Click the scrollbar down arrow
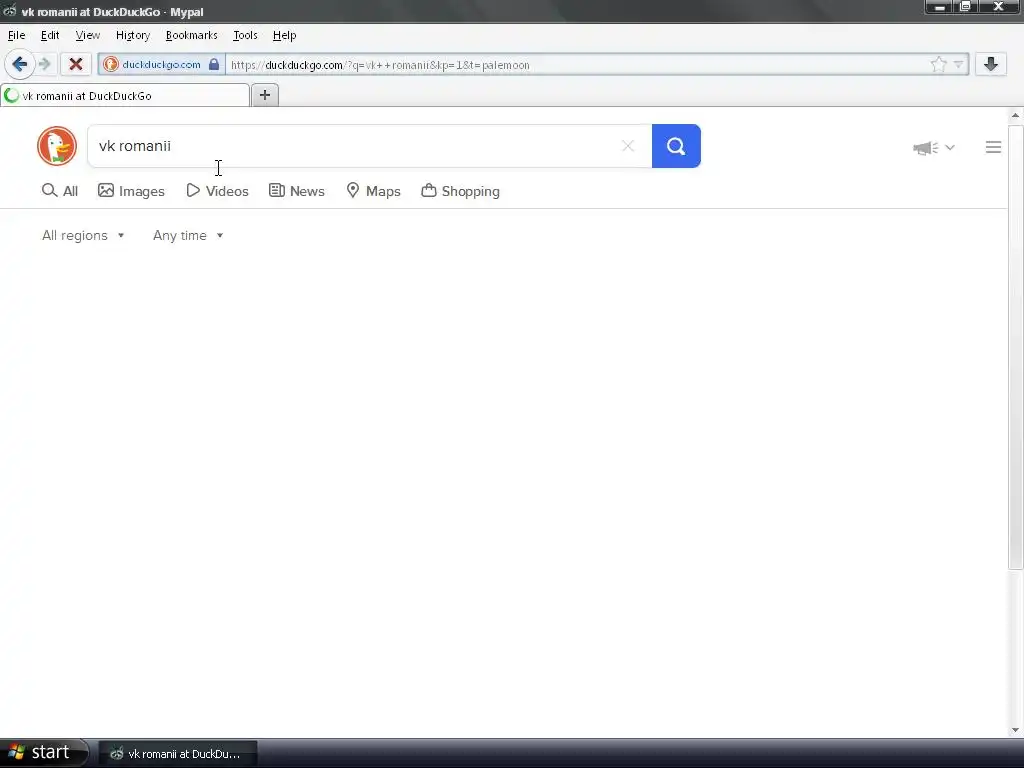The width and height of the screenshot is (1024, 768). coord(1015,730)
